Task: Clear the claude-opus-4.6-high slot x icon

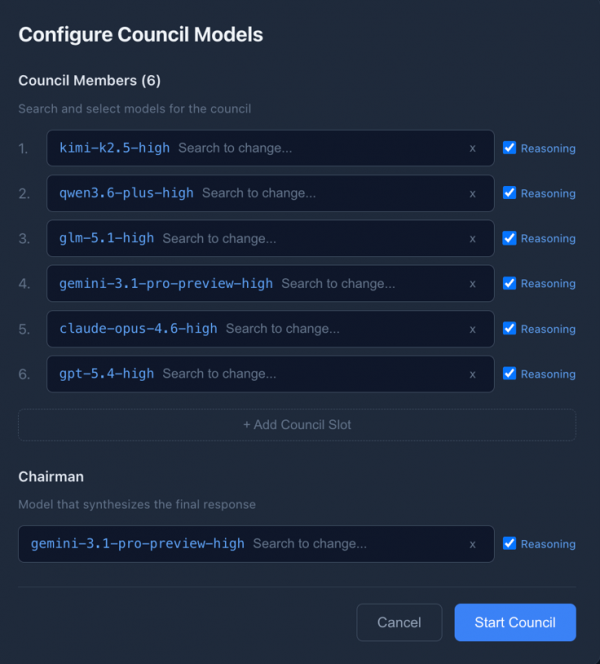Action: [x=472, y=328]
